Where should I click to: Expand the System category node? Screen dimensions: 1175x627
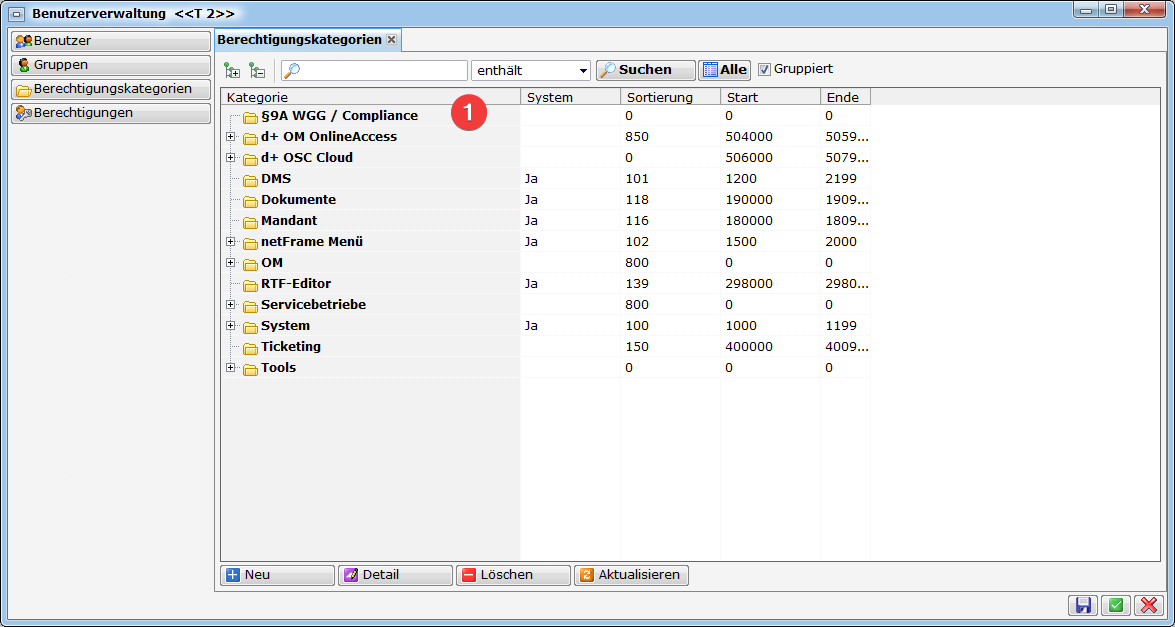pos(230,326)
